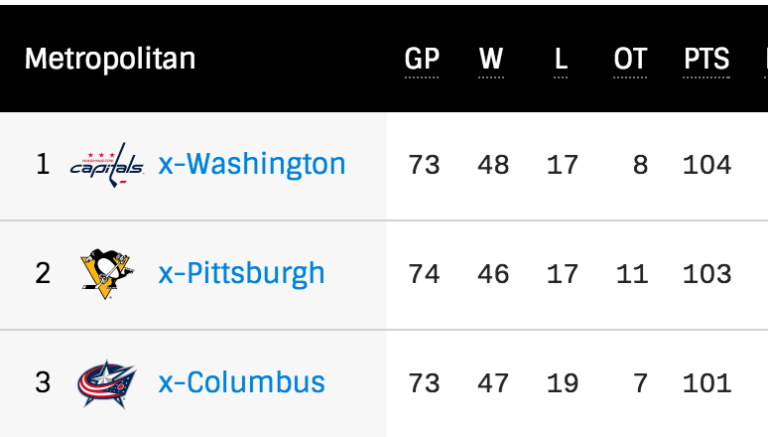Click Pittsburgh's 103 points value
The width and height of the screenshot is (768, 437).
(x=707, y=273)
